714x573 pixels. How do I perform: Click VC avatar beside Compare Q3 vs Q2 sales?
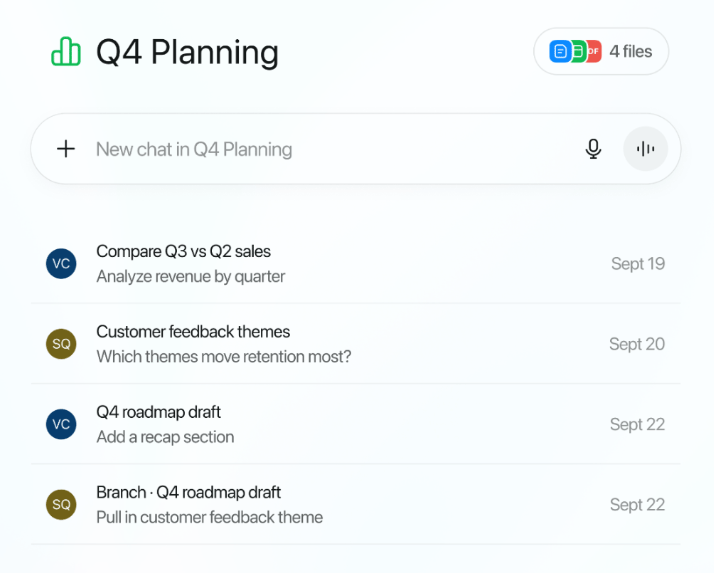pos(61,264)
